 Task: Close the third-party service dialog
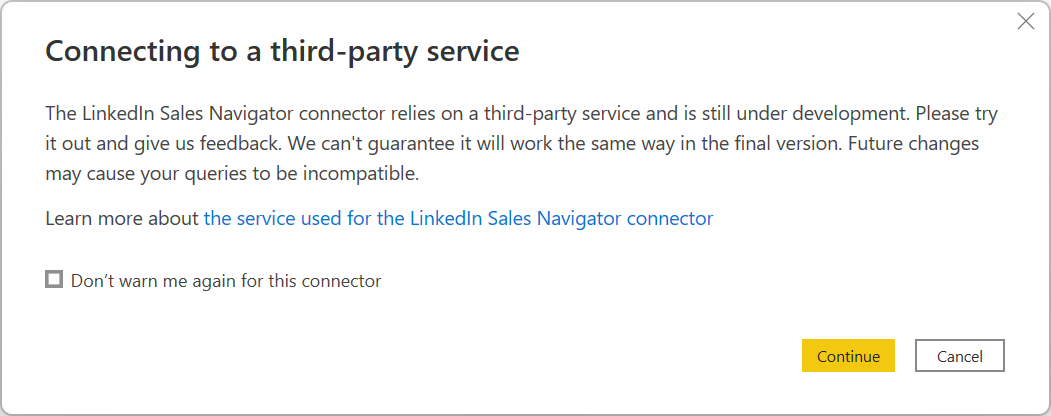pos(1025,22)
